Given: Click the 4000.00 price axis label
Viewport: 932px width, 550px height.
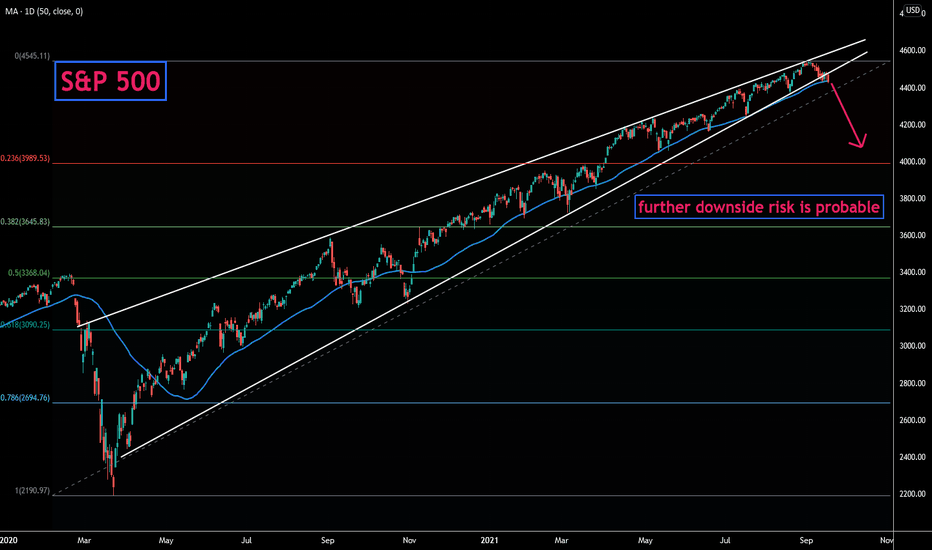Looking at the screenshot, I should point(912,162).
